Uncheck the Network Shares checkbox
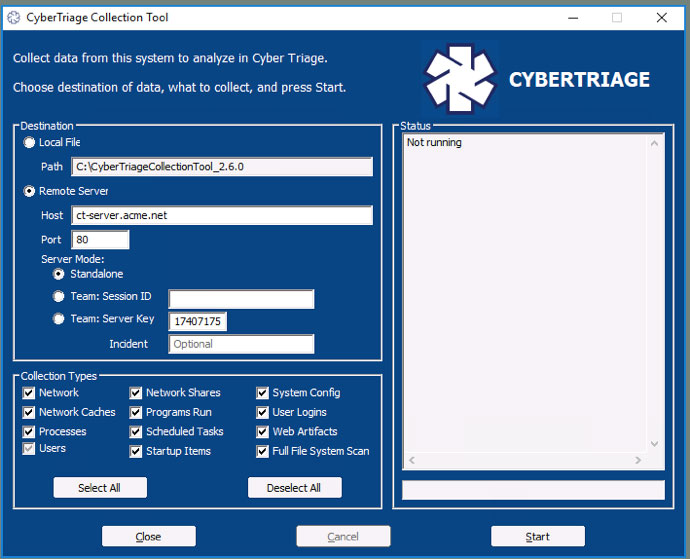 point(136,393)
